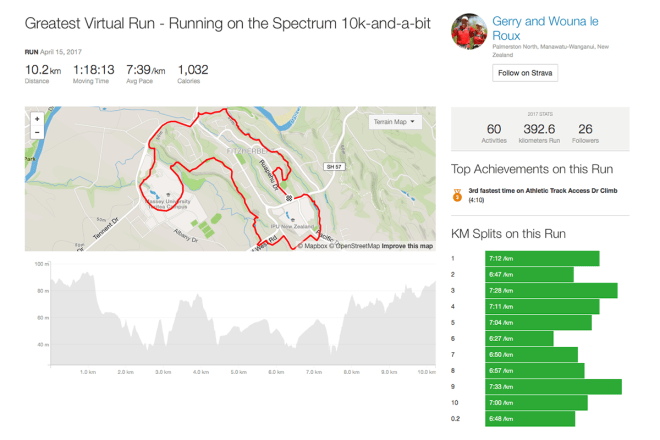Select the KM 6 split bar
The height and width of the screenshot is (440, 660).
point(520,338)
